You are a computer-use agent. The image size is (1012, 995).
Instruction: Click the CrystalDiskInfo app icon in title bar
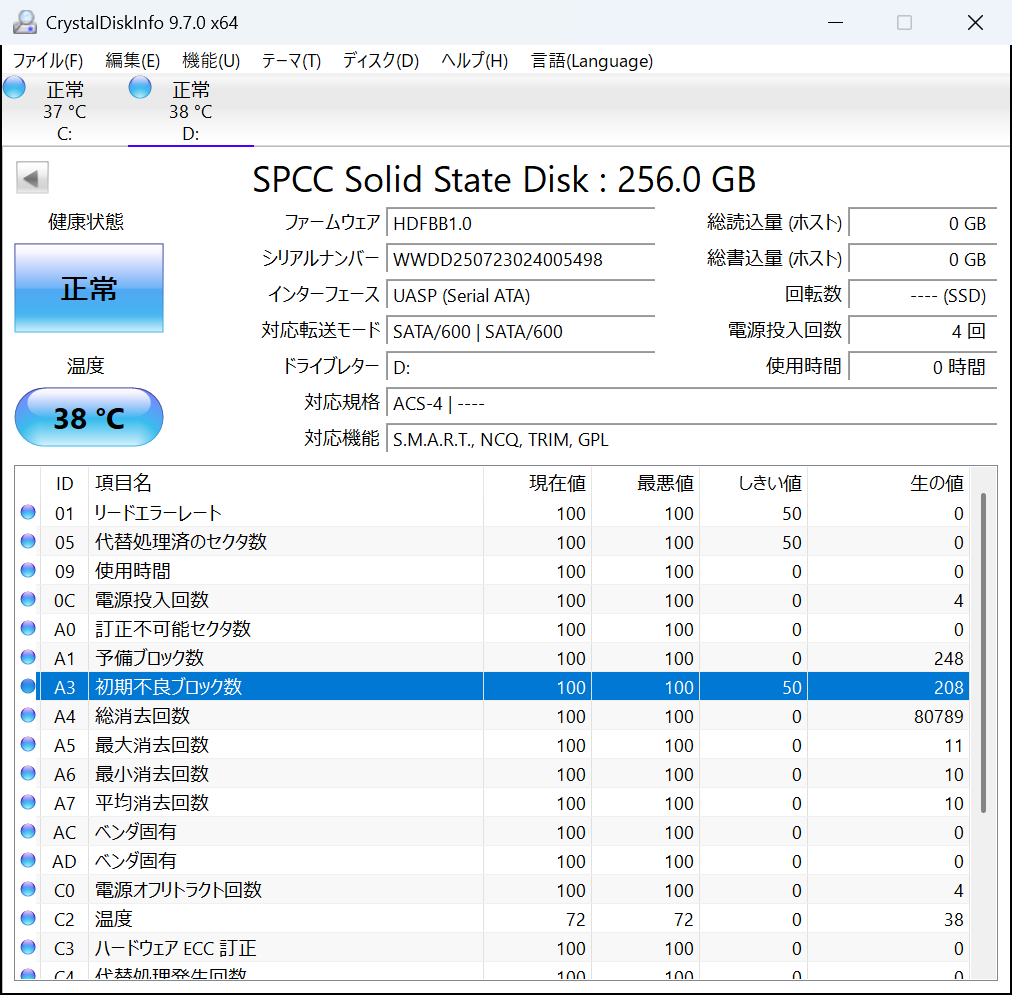[x=24, y=22]
